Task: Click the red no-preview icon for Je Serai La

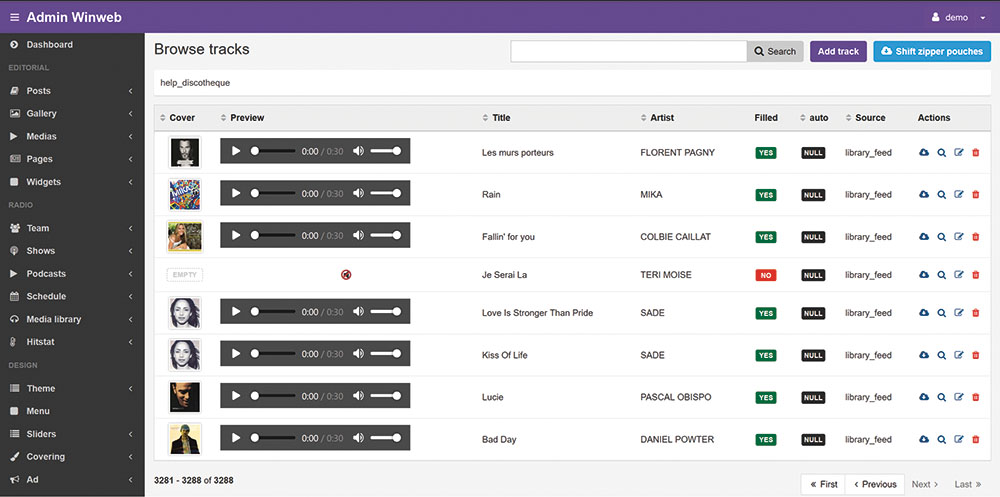Action: click(x=346, y=275)
